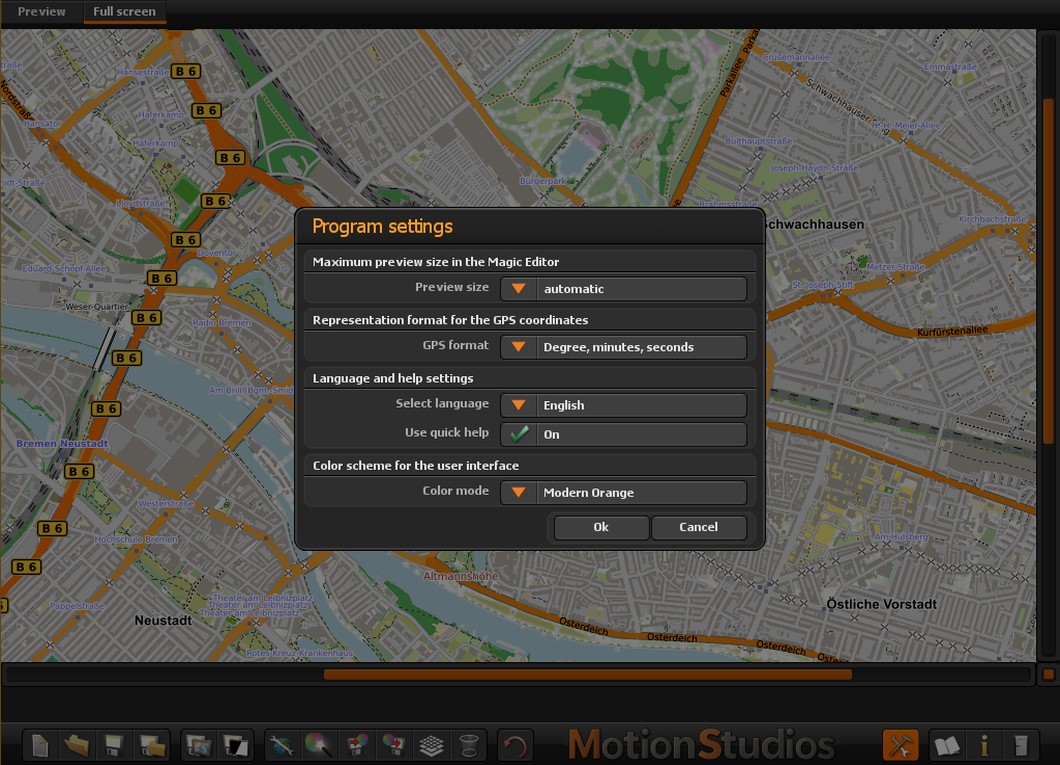
Task: Click the magic wand color wheel icon
Action: (x=319, y=745)
